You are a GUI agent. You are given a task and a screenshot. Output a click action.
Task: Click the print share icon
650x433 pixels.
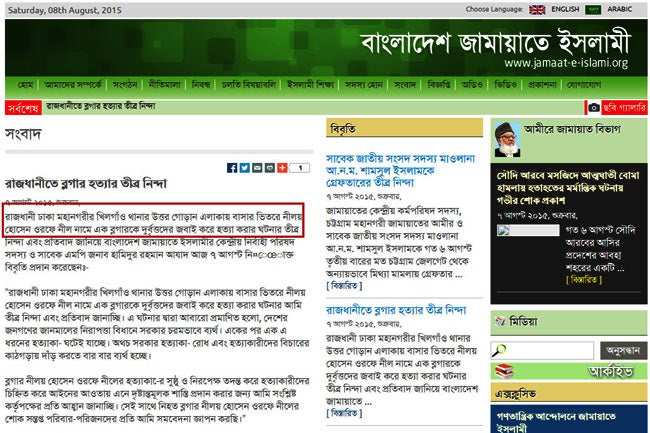pos(270,168)
